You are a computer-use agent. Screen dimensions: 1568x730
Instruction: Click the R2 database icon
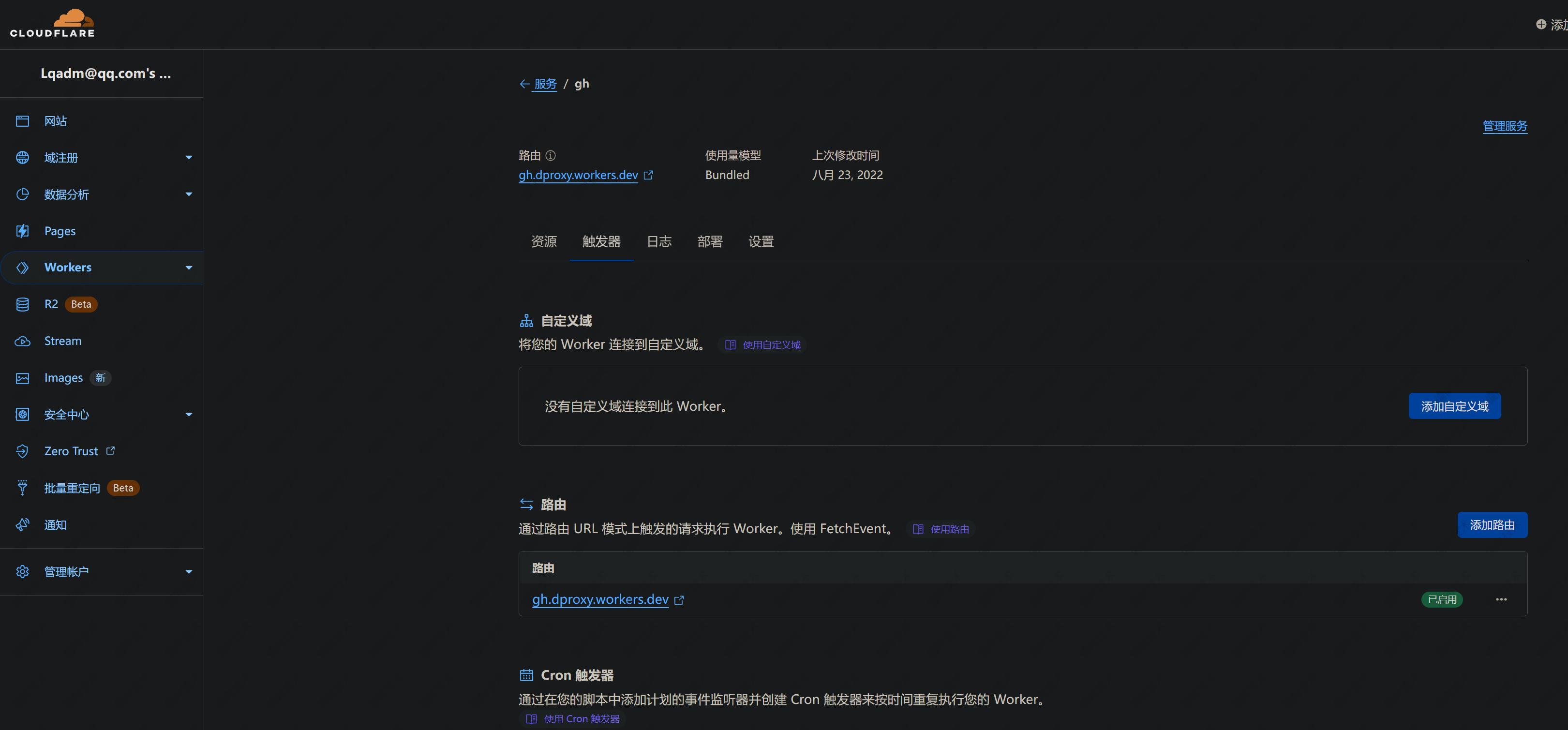[x=23, y=304]
